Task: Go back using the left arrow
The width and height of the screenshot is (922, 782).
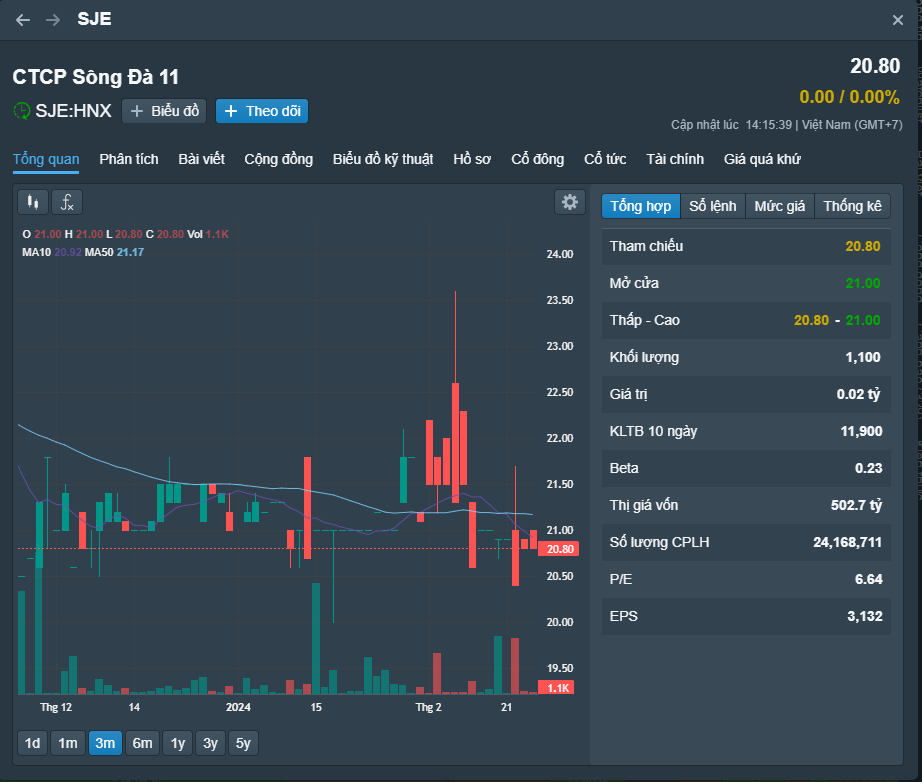Action: [23, 20]
